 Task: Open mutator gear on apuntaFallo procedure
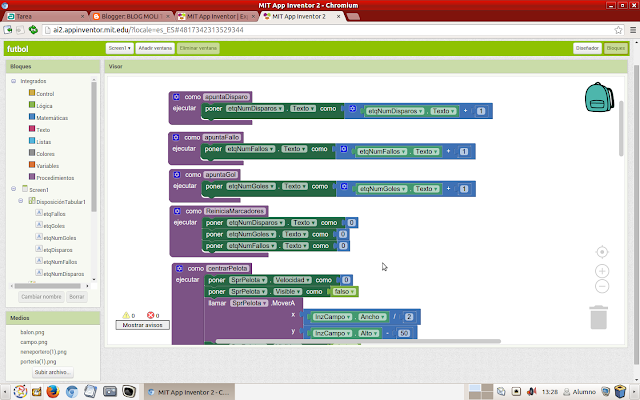(176, 138)
